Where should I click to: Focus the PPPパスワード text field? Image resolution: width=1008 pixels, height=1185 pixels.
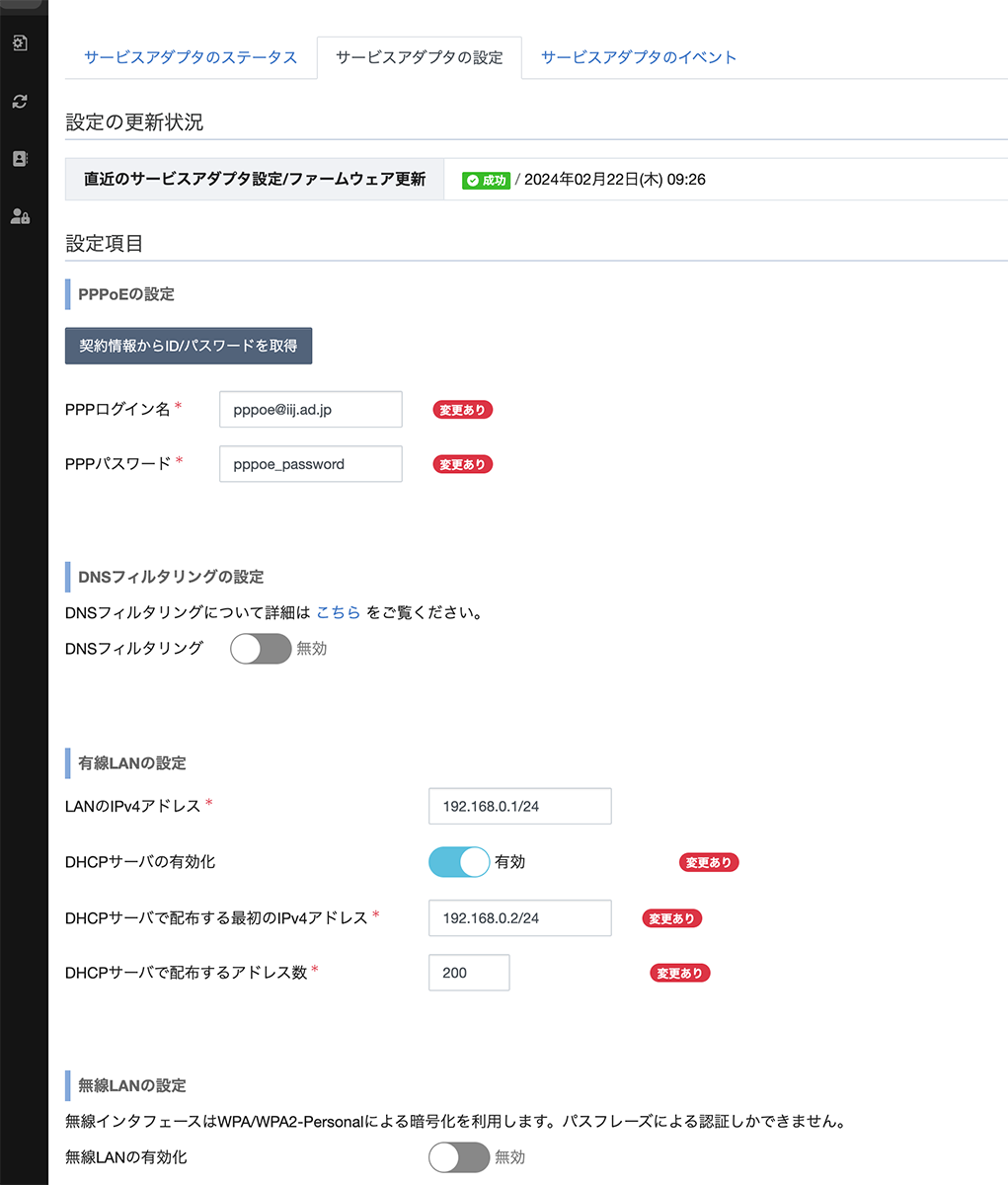(x=310, y=464)
